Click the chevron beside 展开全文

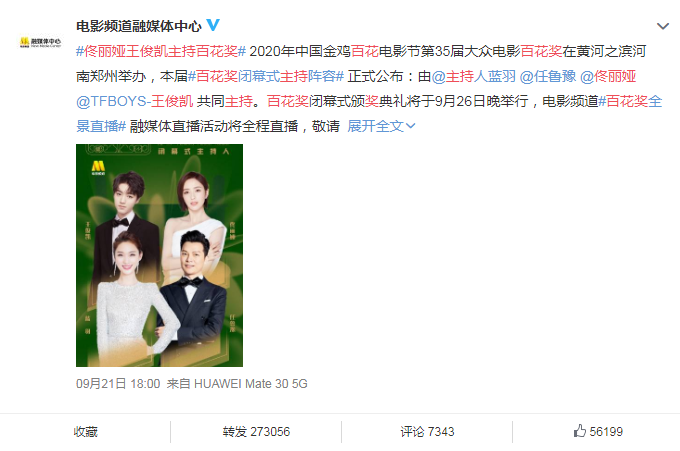(x=410, y=126)
